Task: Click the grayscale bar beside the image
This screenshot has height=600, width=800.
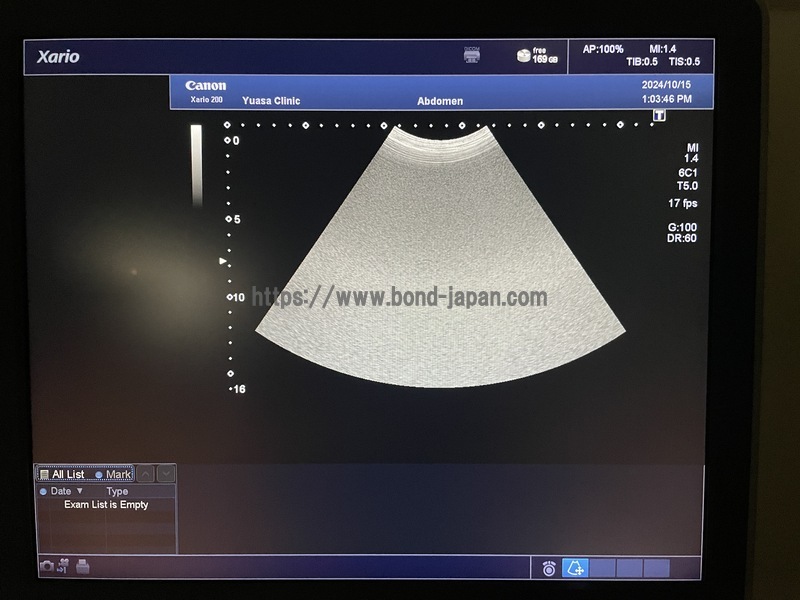Action: click(196, 165)
